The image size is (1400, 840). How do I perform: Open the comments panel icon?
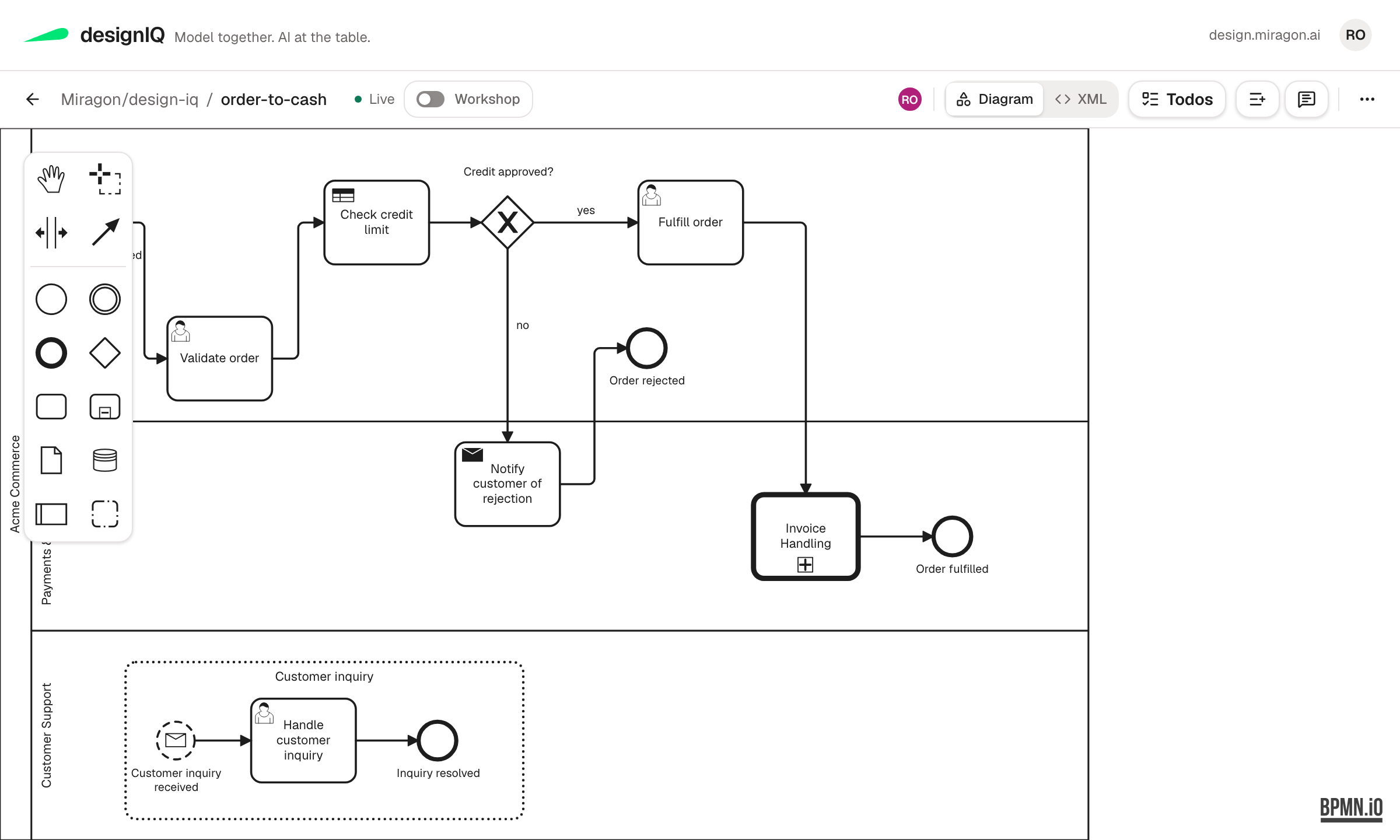(1307, 99)
